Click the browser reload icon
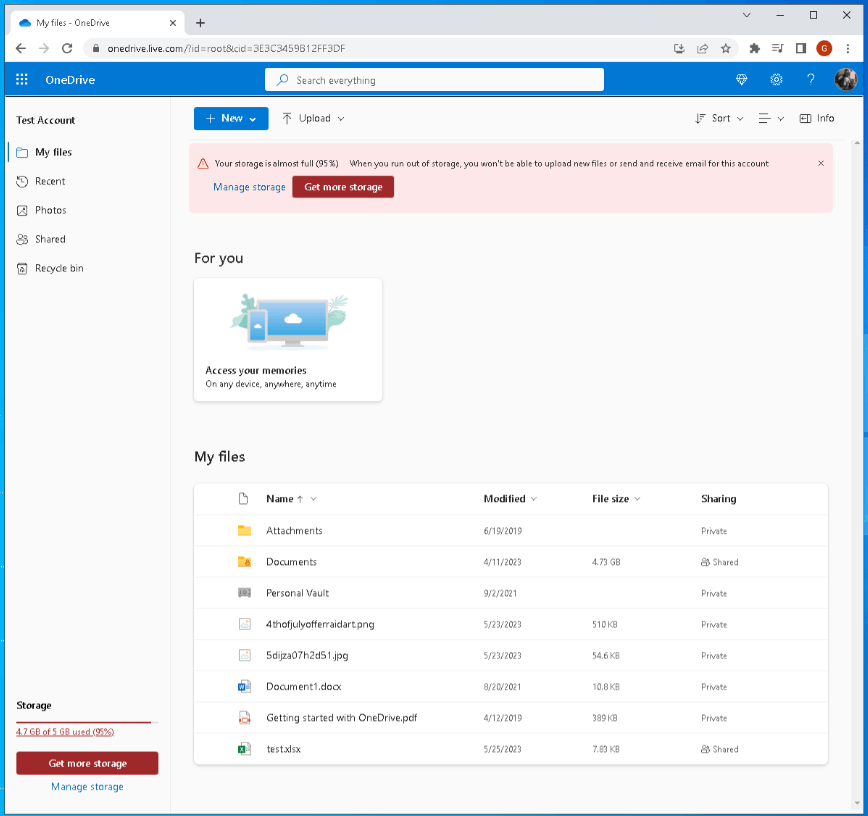868x816 pixels. click(x=67, y=48)
